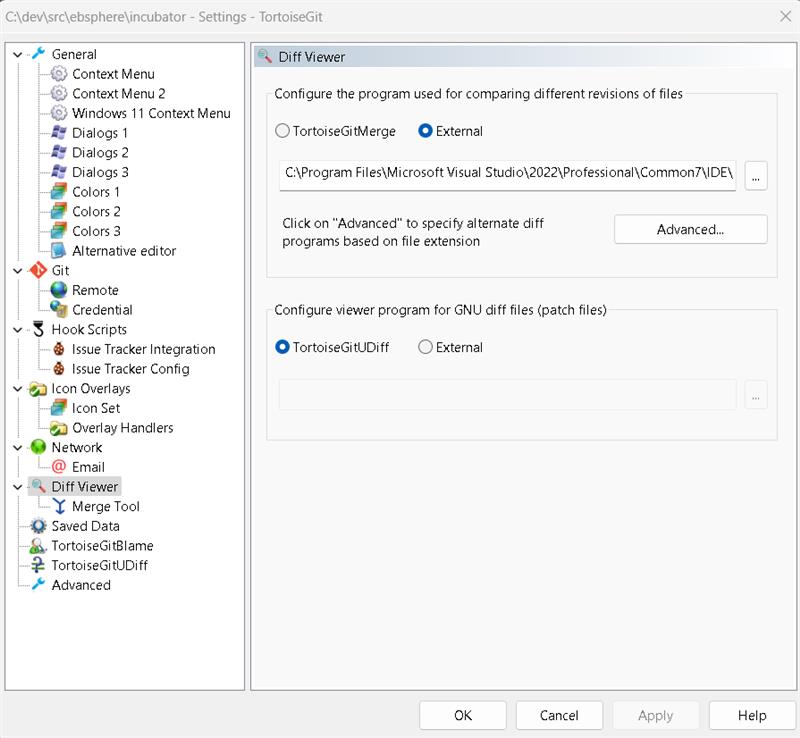This screenshot has height=738, width=800.
Task: Go to the Merge Tool settings
Action: pos(106,506)
